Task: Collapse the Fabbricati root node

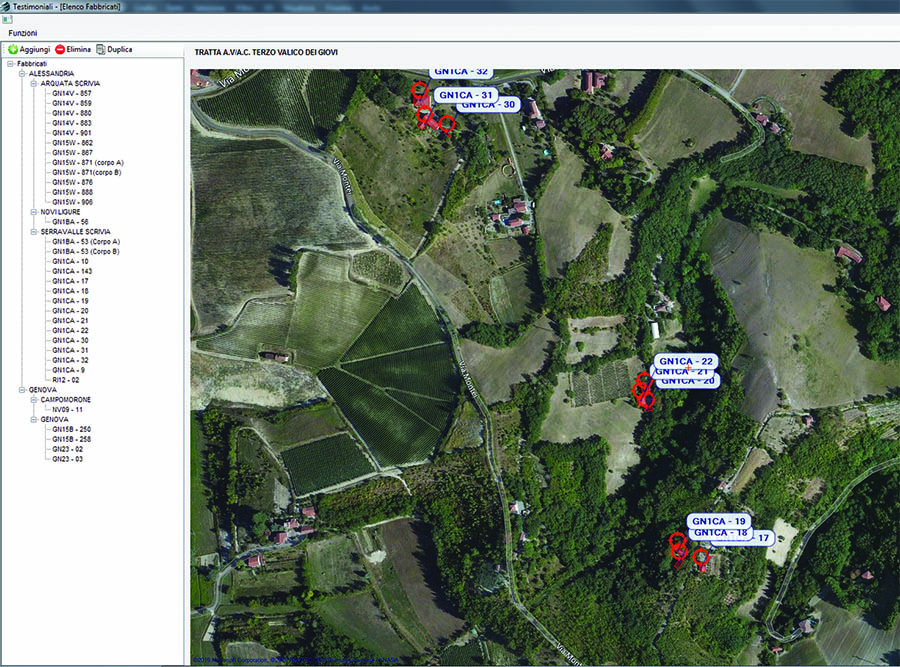Action: click(9, 64)
